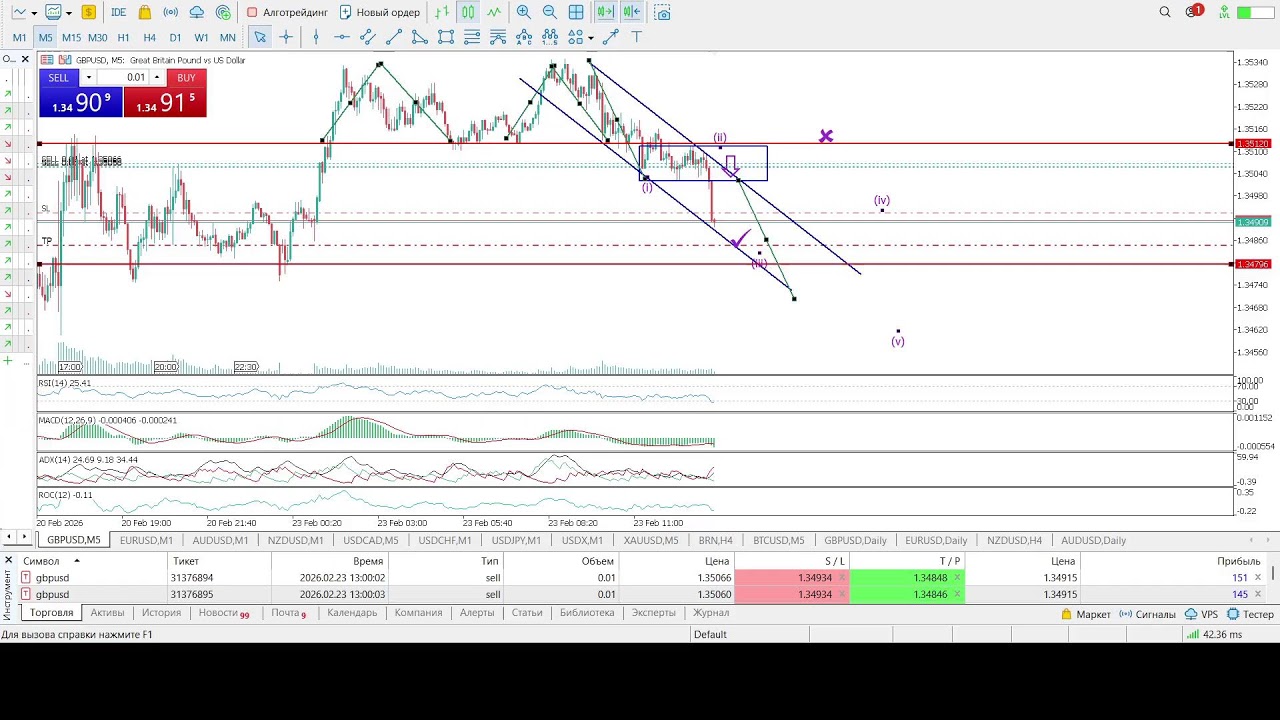Switch chart to line chart style
1280x720 pixels.
(494, 12)
